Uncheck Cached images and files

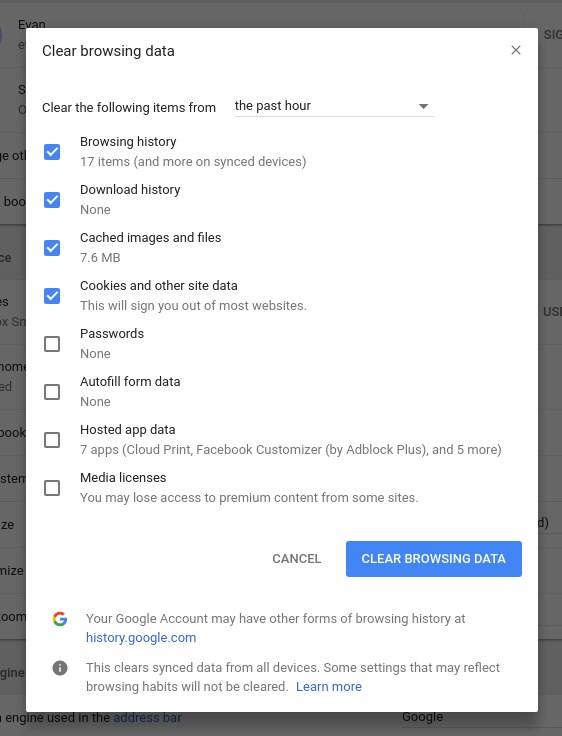[x=52, y=248]
